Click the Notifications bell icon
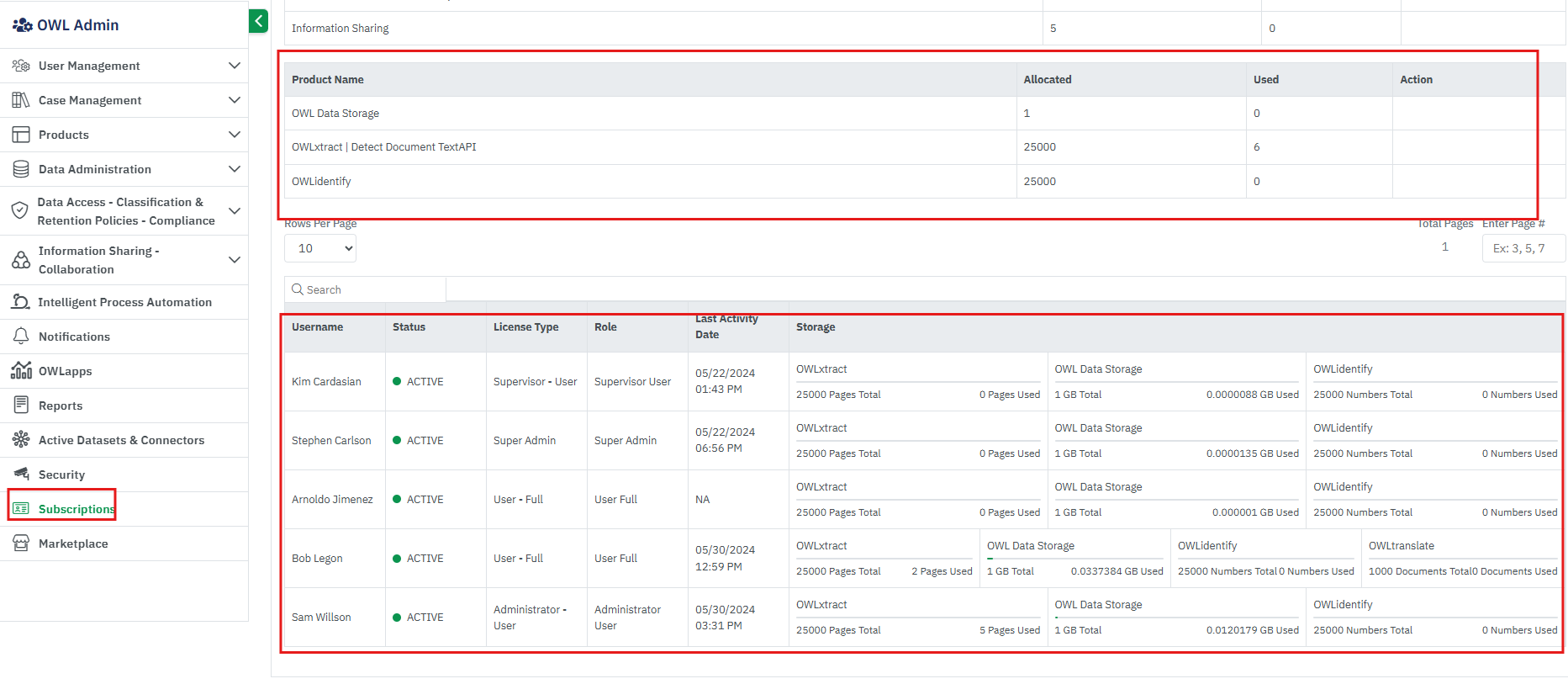 click(21, 337)
